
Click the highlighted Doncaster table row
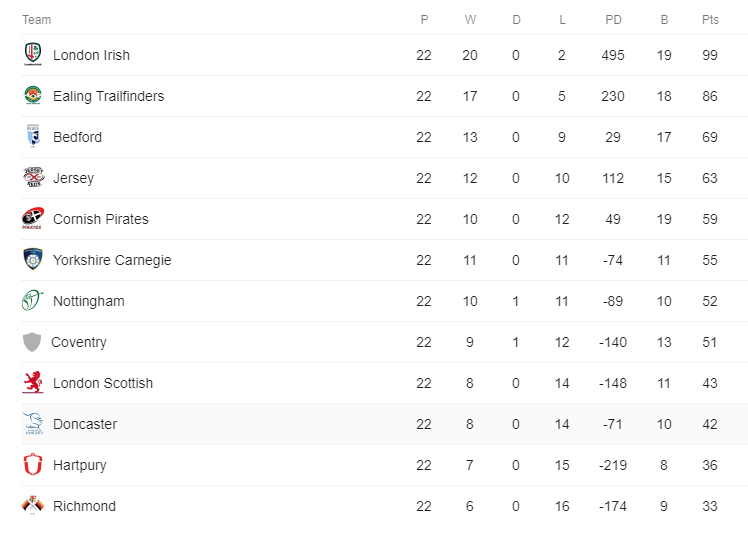click(384, 424)
